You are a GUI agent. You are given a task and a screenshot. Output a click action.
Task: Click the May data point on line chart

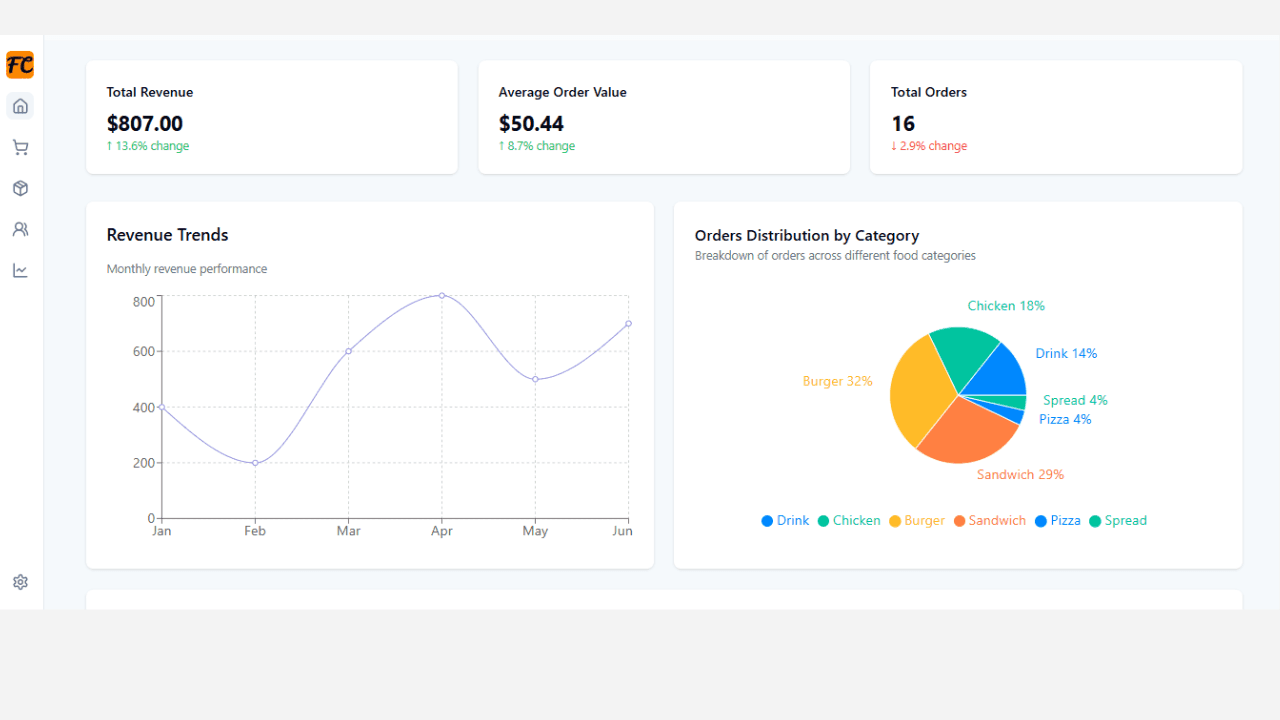click(535, 379)
